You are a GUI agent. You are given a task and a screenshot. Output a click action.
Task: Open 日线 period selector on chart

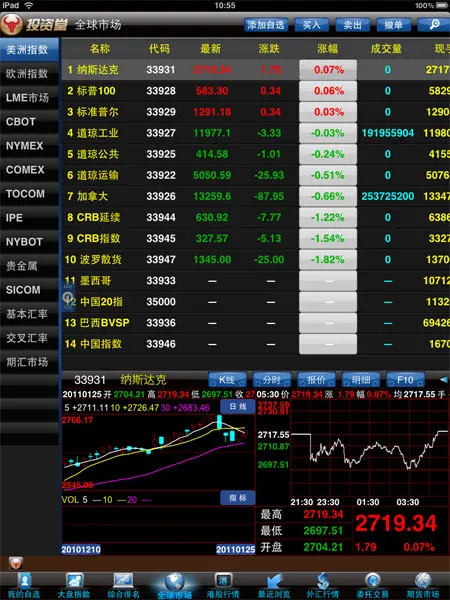pyautogui.click(x=238, y=406)
